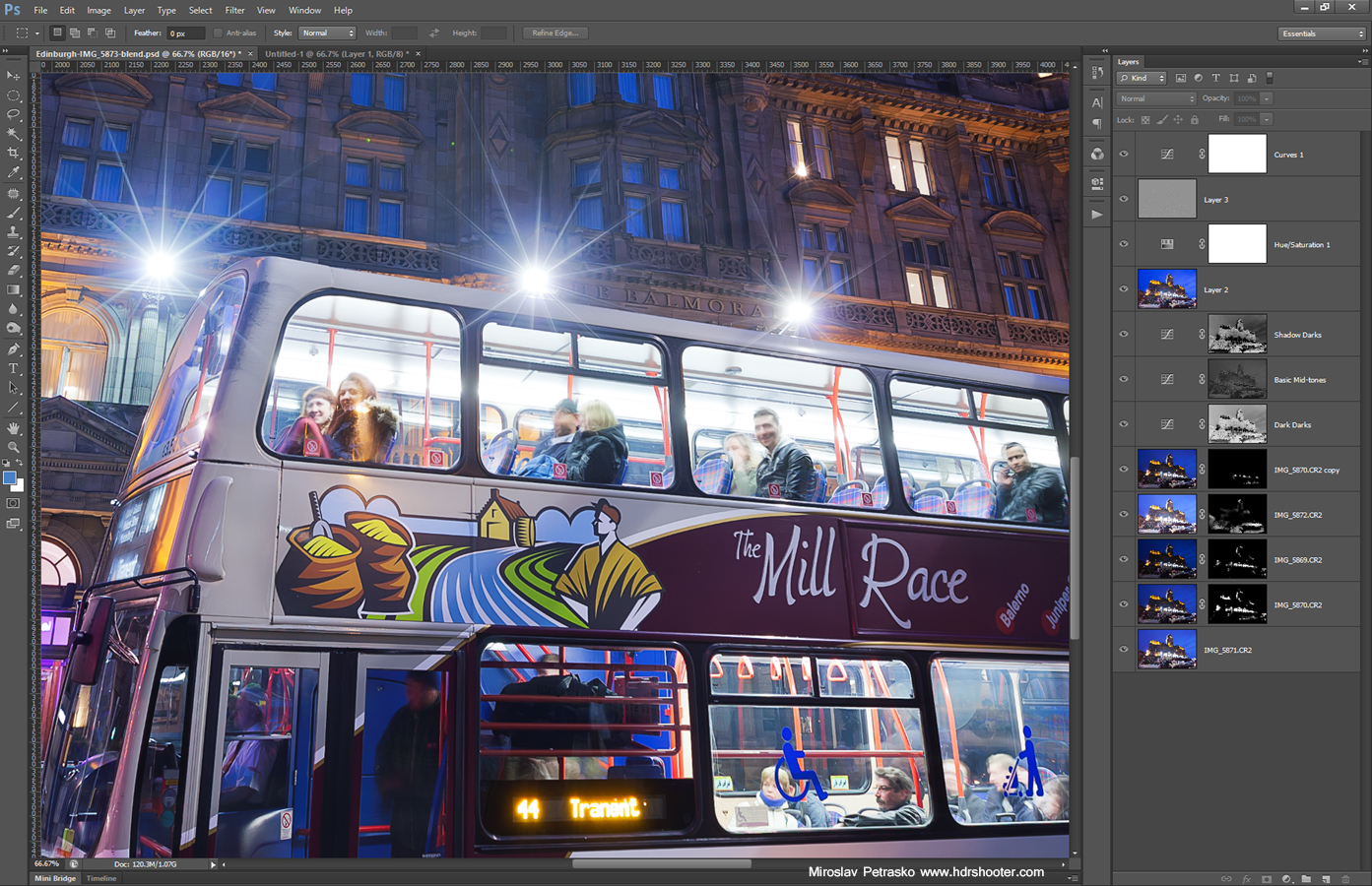Image resolution: width=1372 pixels, height=886 pixels.
Task: Select the Crop tool in the toolbar
Action: [13, 154]
